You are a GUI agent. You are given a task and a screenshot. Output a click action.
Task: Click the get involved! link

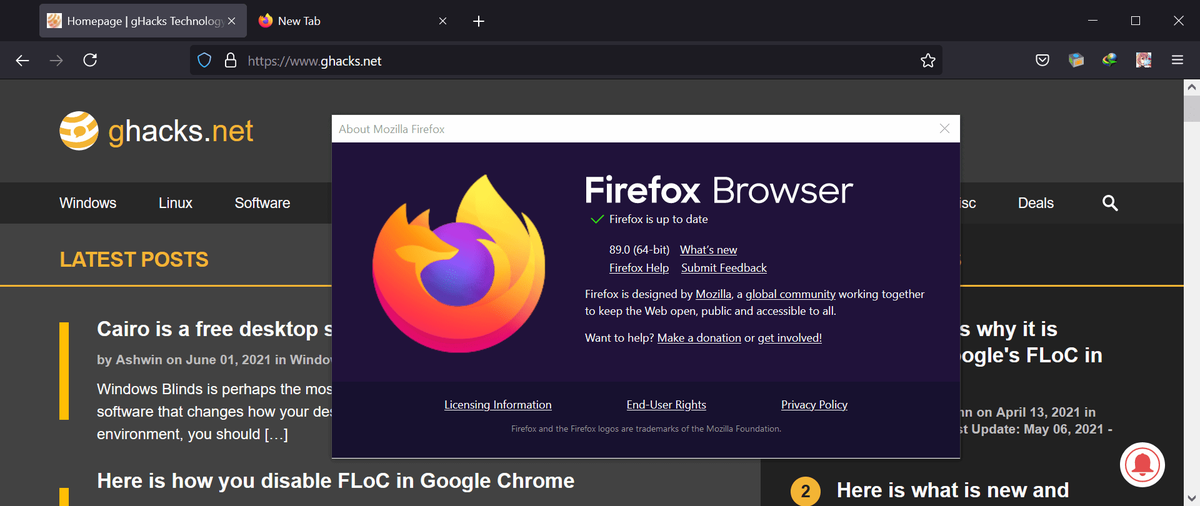click(790, 338)
